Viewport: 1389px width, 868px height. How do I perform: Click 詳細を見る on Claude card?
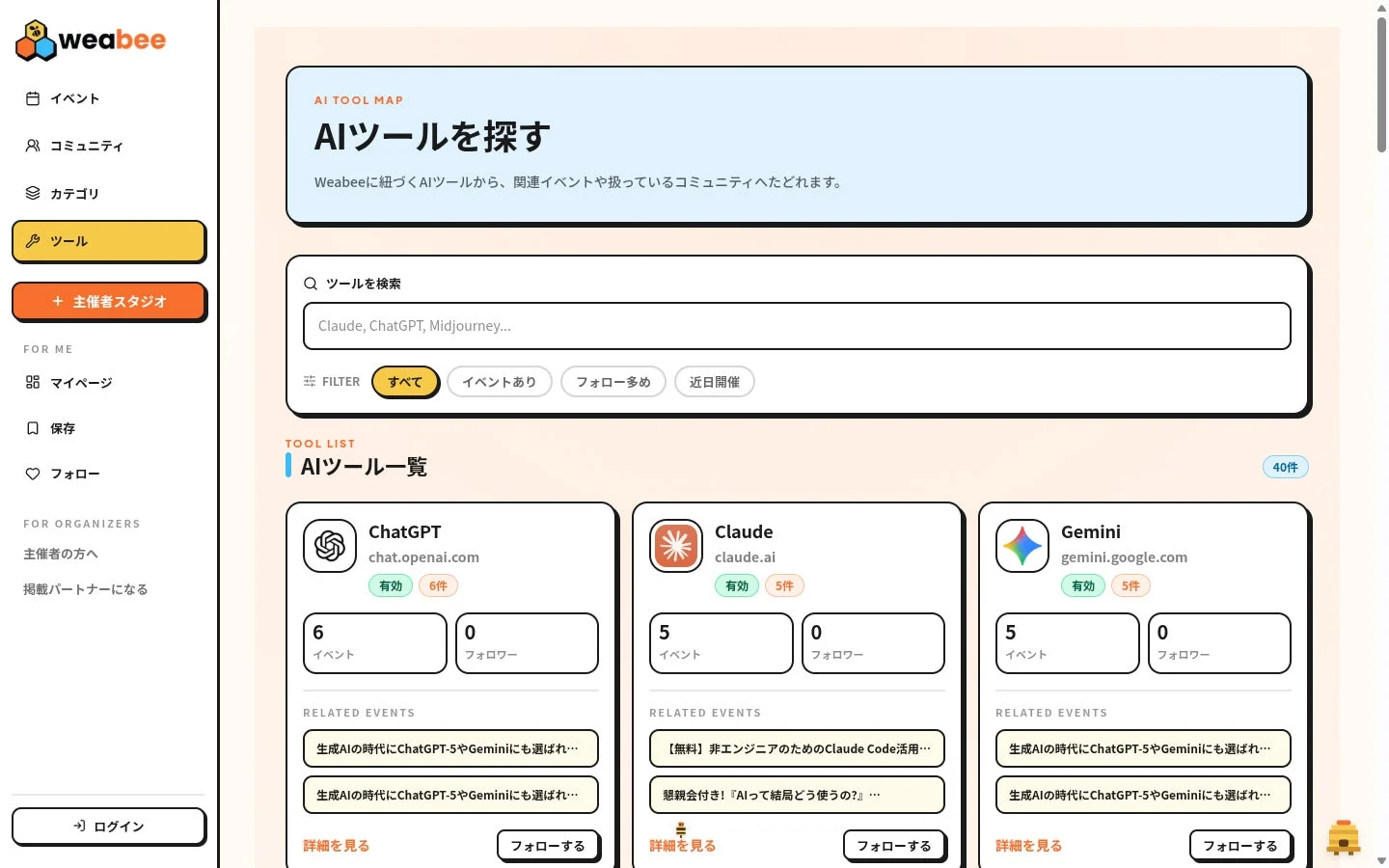tap(683, 846)
